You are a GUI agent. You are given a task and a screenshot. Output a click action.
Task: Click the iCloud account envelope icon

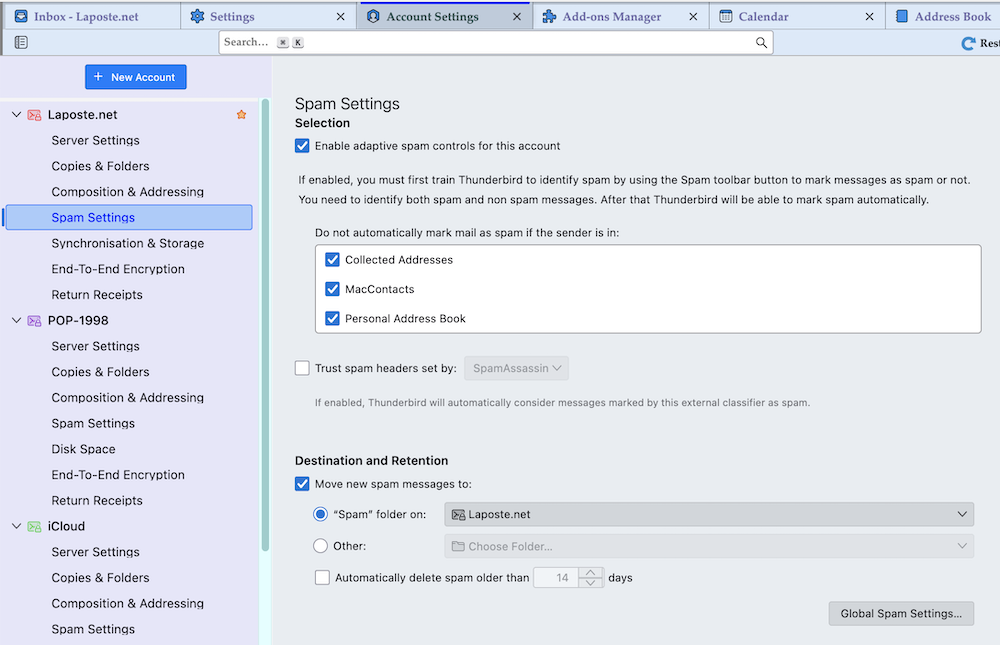[x=34, y=527]
